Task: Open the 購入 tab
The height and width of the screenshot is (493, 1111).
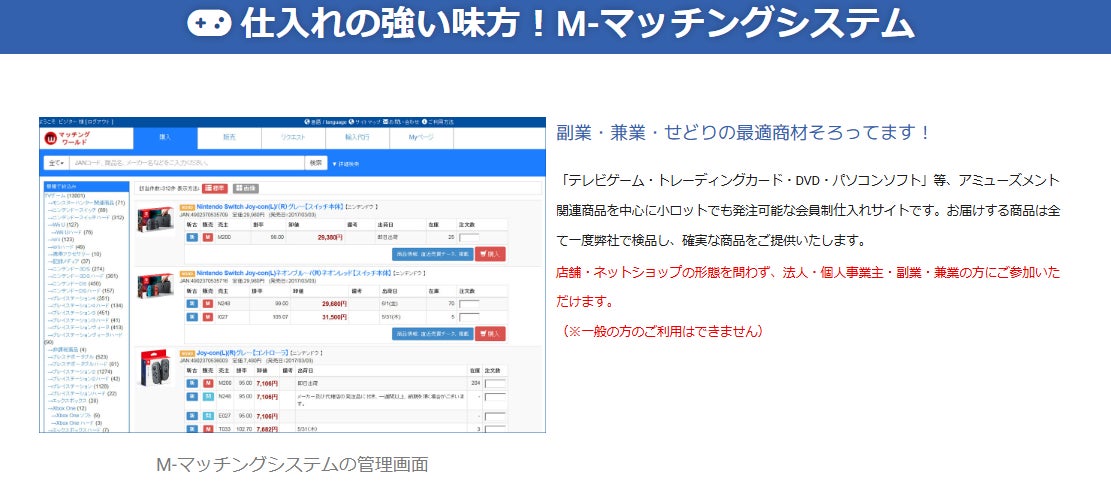Action: point(165,138)
